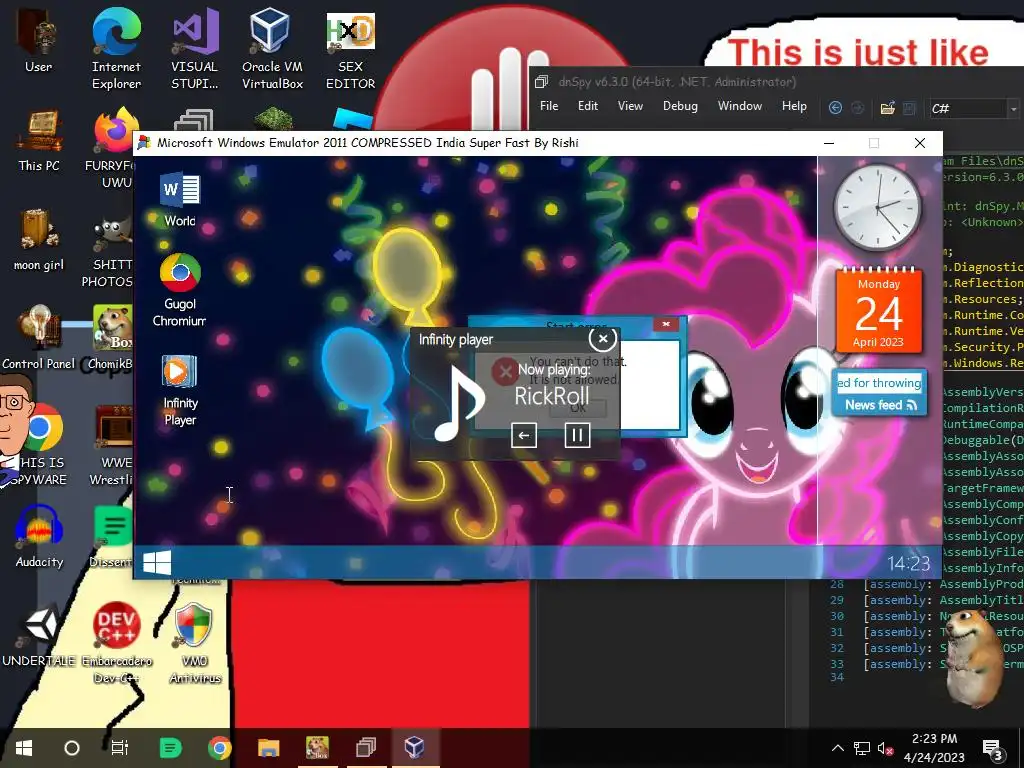Navigate backward in dnSpy toolbar
1024x768 pixels.
click(x=835, y=108)
